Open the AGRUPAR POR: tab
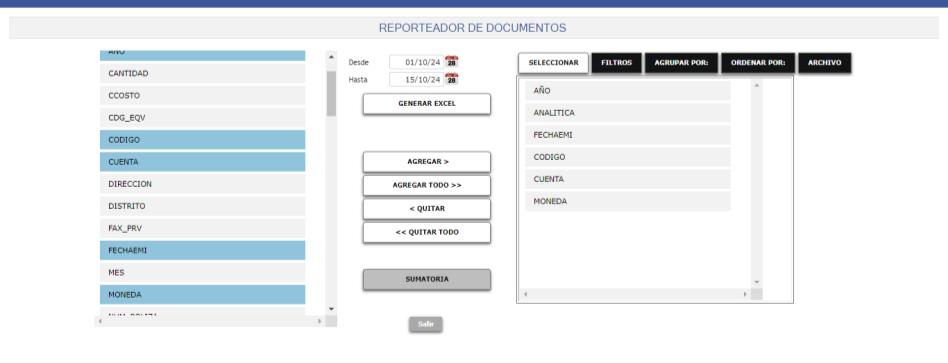Image resolution: width=948 pixels, height=363 pixels. tap(681, 63)
